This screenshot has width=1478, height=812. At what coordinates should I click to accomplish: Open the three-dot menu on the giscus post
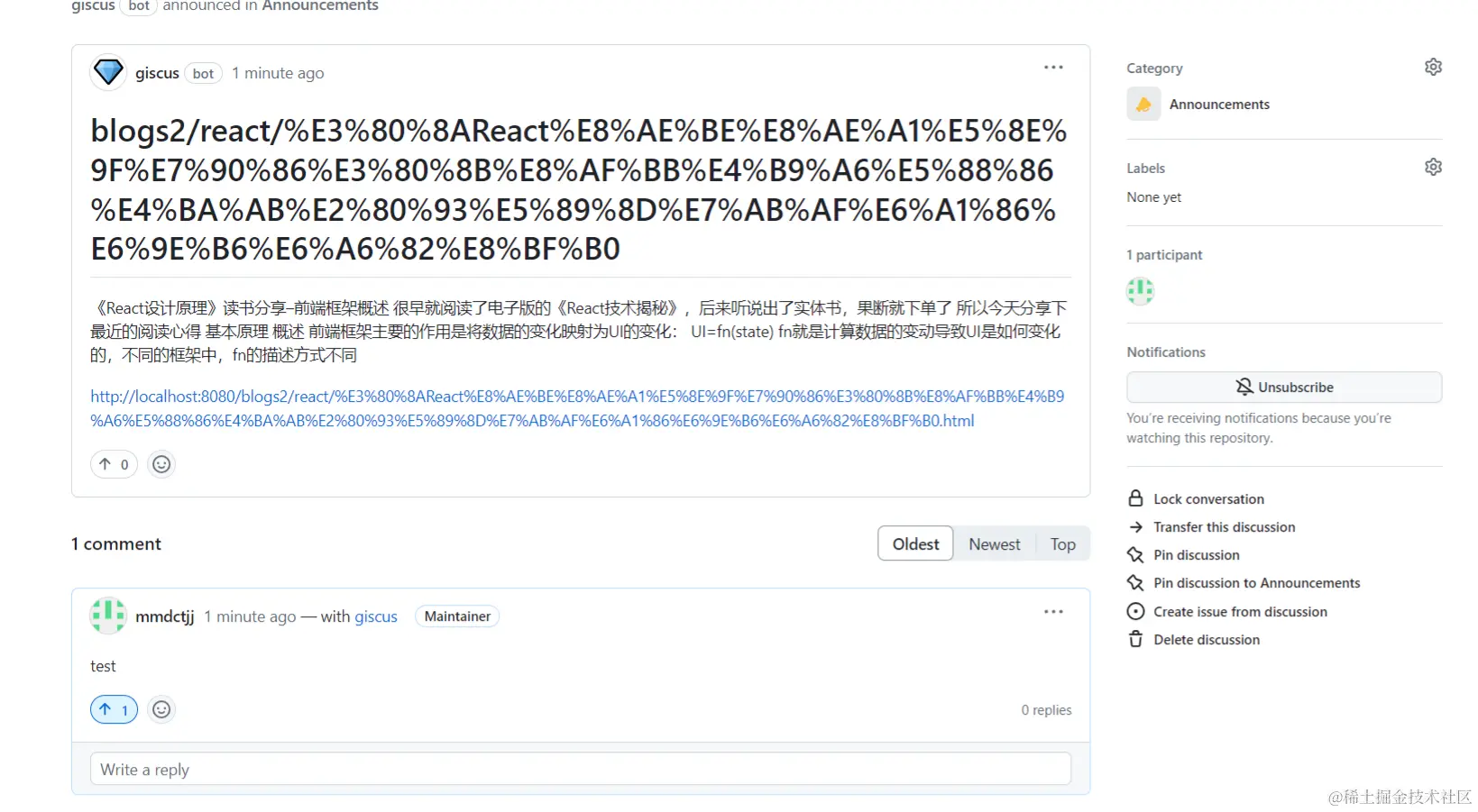[x=1053, y=68]
